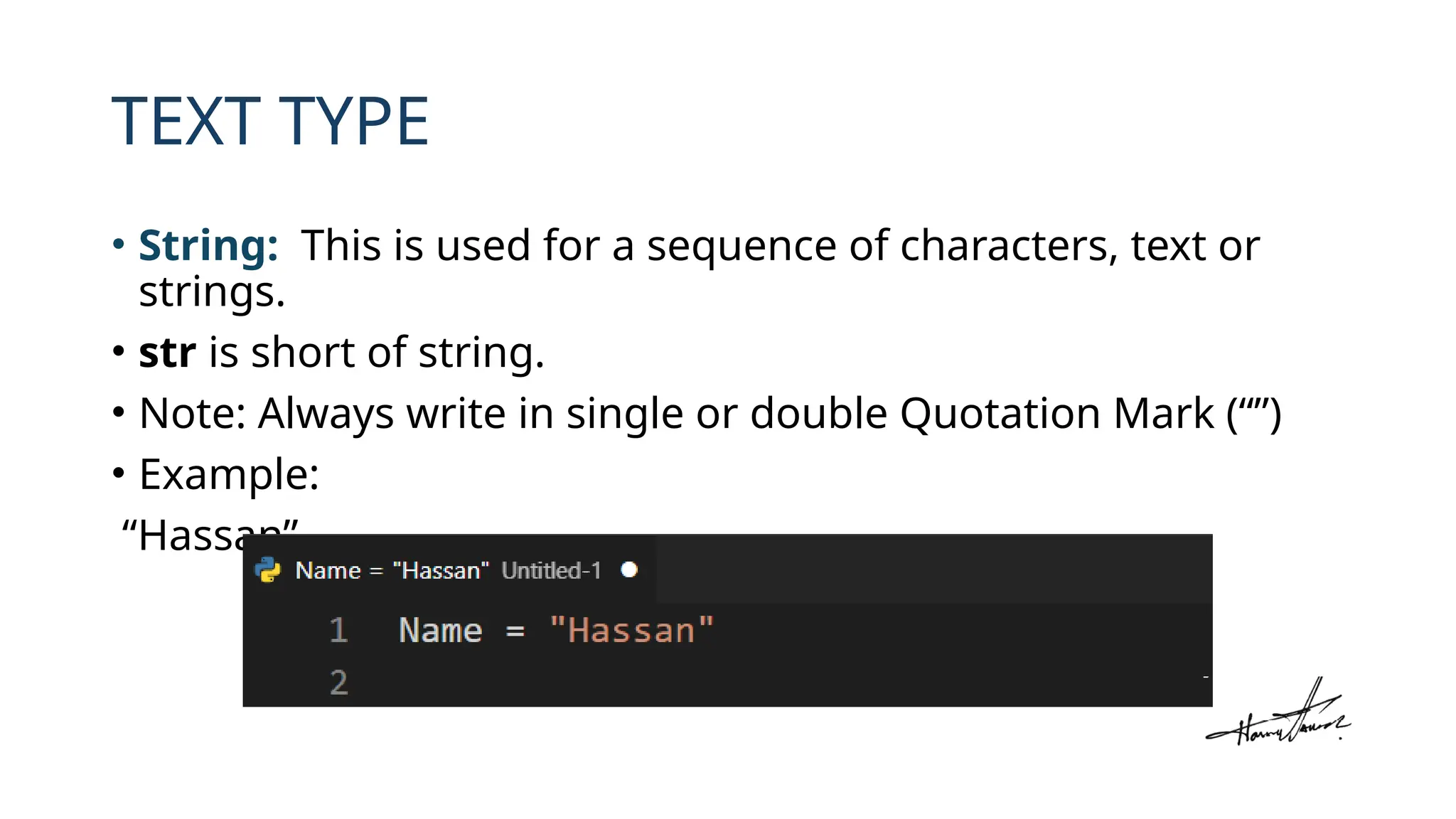Viewport: 1456px width, 819px height.
Task: Click line number 1 in the editor gutter
Action: (x=338, y=631)
